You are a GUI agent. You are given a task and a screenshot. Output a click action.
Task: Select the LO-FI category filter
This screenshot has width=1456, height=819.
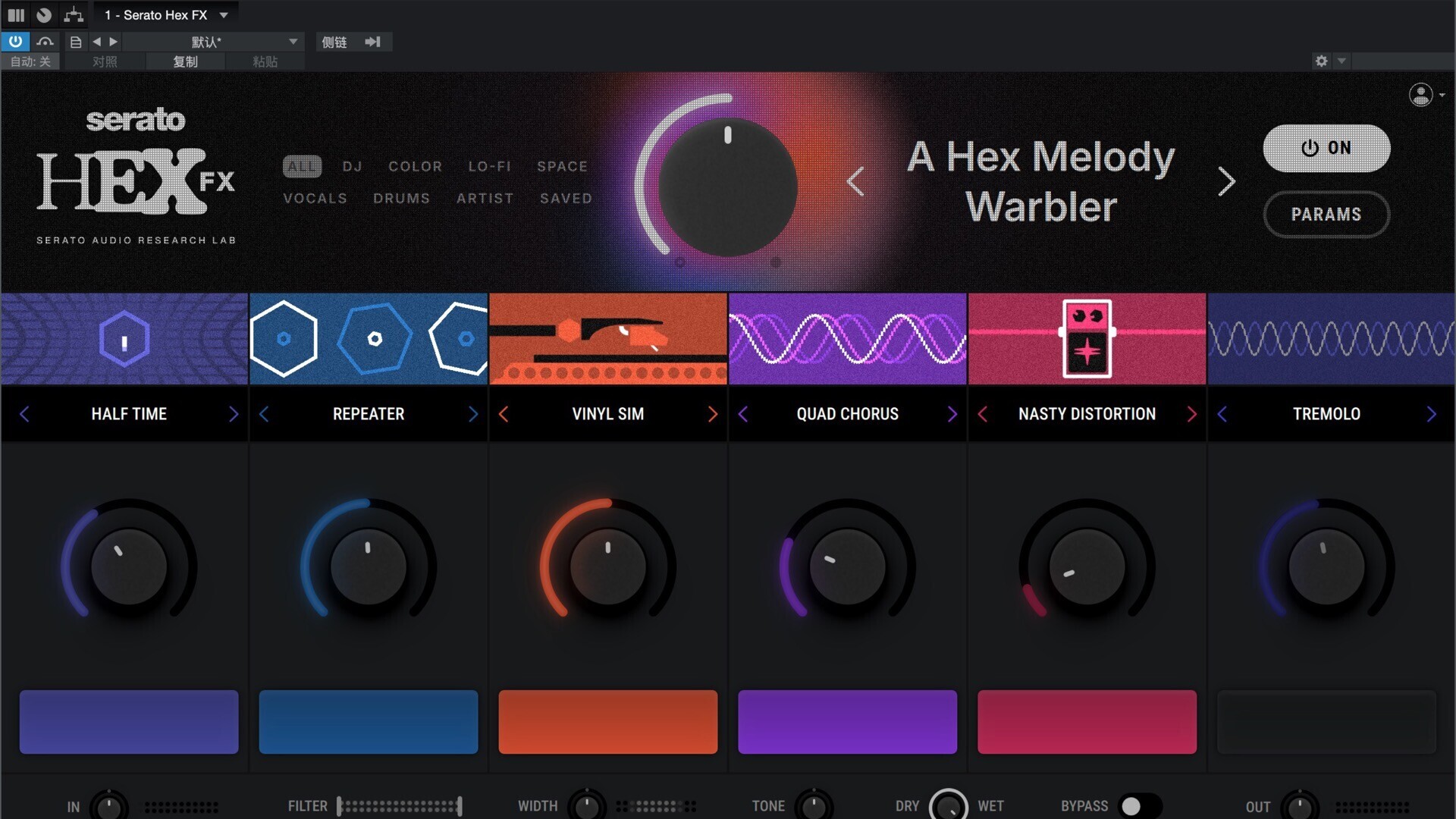point(489,166)
